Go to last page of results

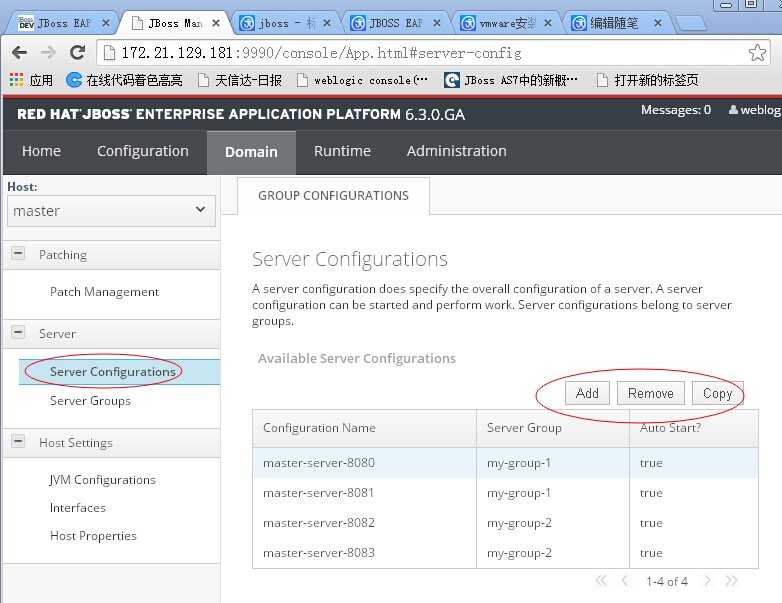(x=731, y=581)
